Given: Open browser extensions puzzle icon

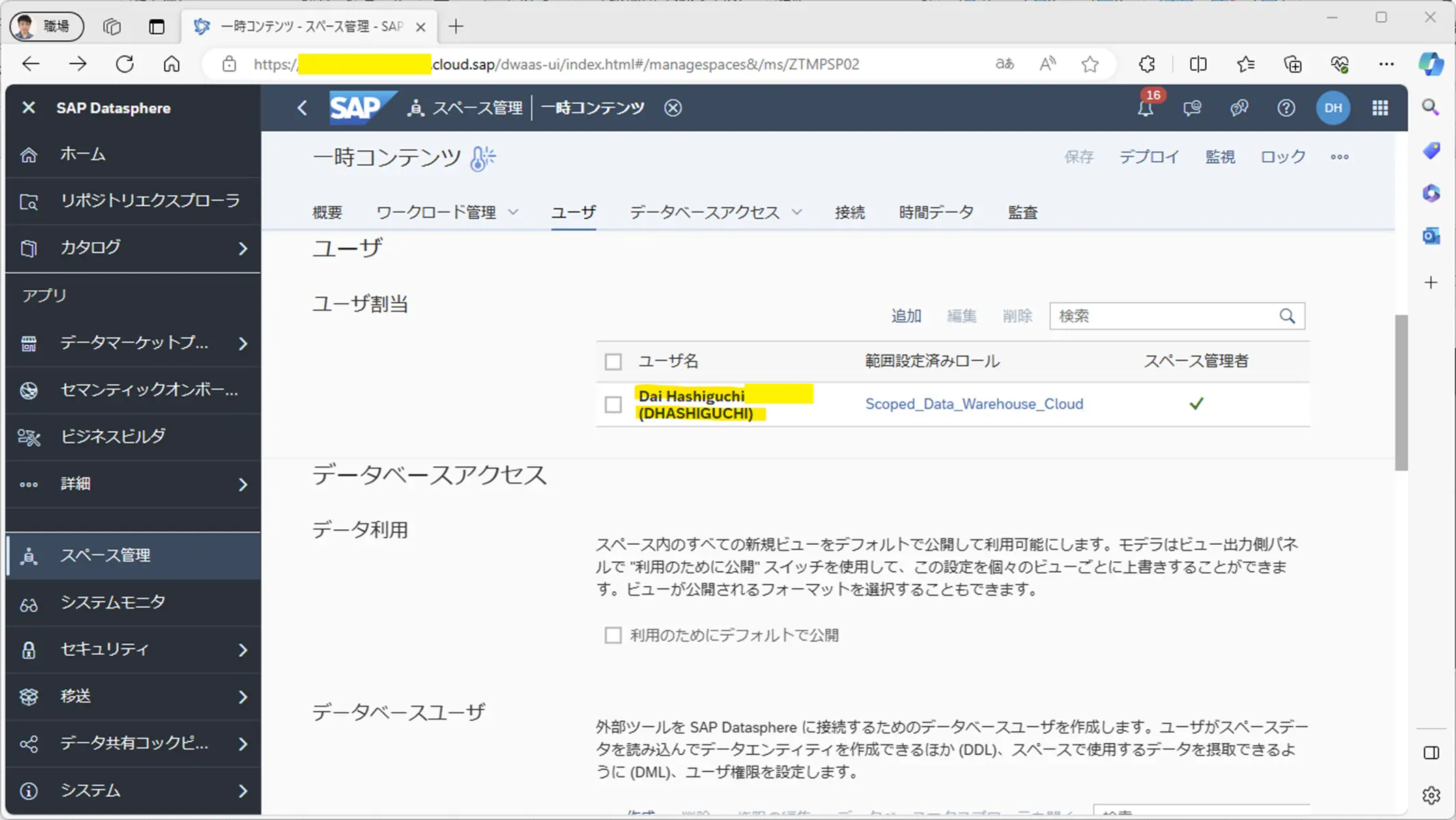Looking at the screenshot, I should coord(1147,64).
